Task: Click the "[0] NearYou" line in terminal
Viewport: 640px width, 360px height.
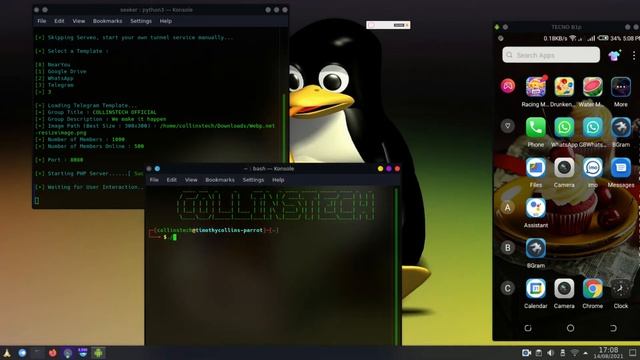Action: coord(53,64)
